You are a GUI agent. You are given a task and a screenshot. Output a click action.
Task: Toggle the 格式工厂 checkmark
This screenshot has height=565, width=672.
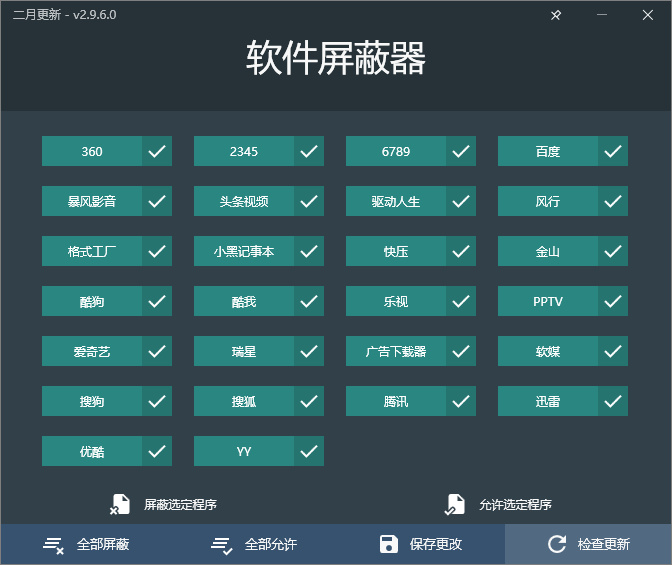click(157, 251)
